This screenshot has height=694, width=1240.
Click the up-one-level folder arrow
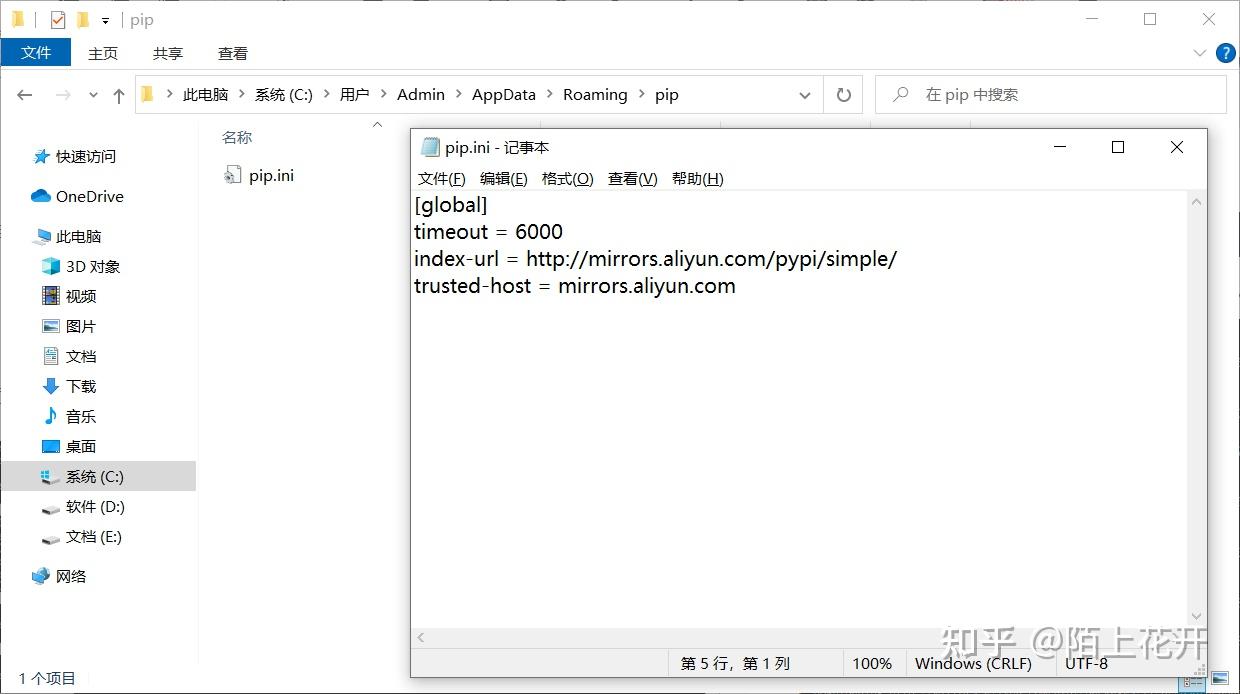click(118, 94)
